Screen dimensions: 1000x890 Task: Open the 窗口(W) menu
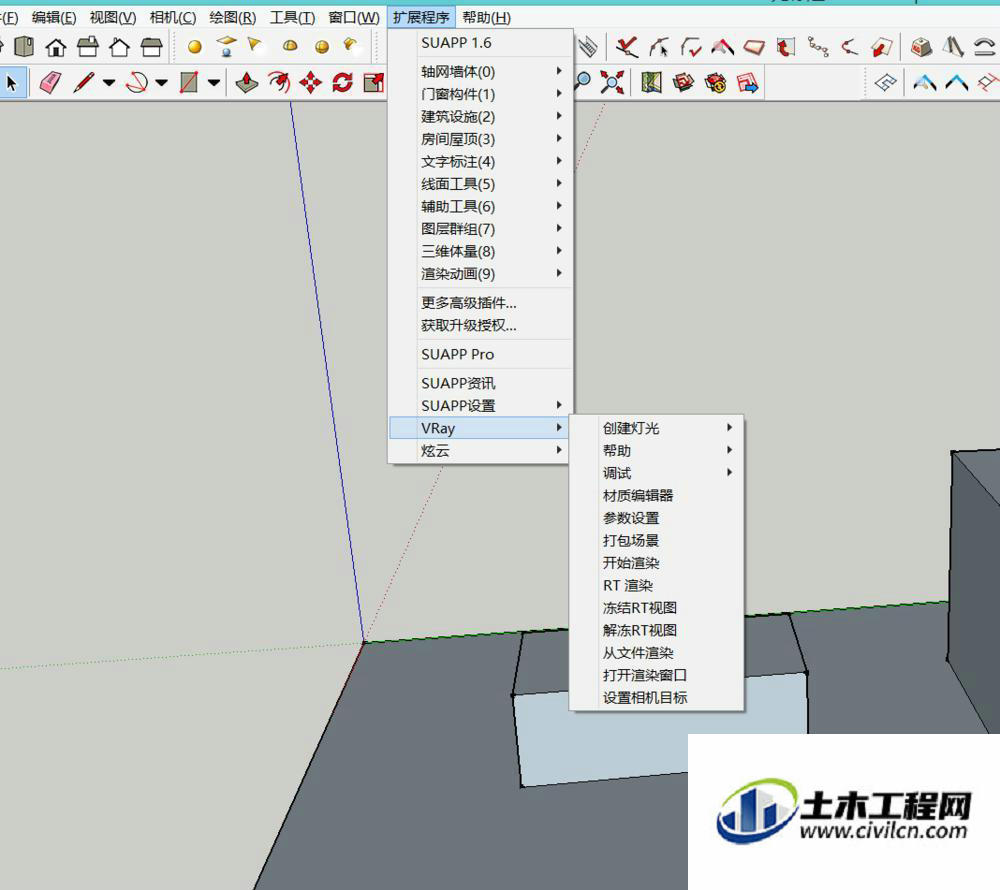354,17
